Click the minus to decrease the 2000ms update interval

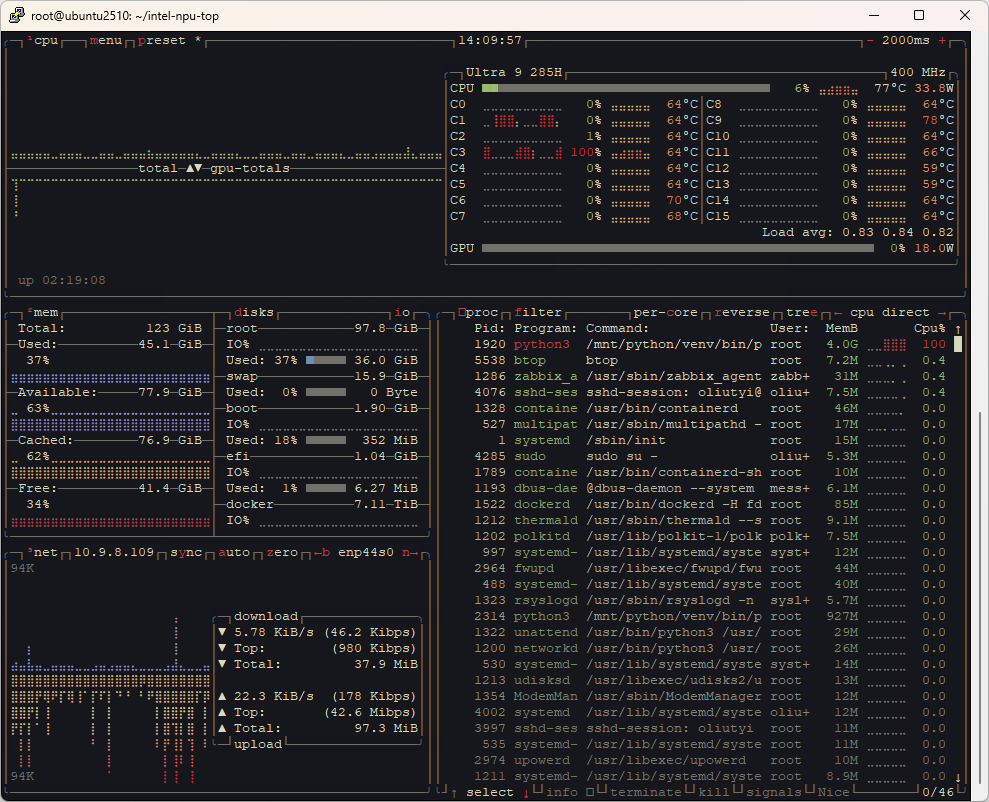(x=870, y=41)
